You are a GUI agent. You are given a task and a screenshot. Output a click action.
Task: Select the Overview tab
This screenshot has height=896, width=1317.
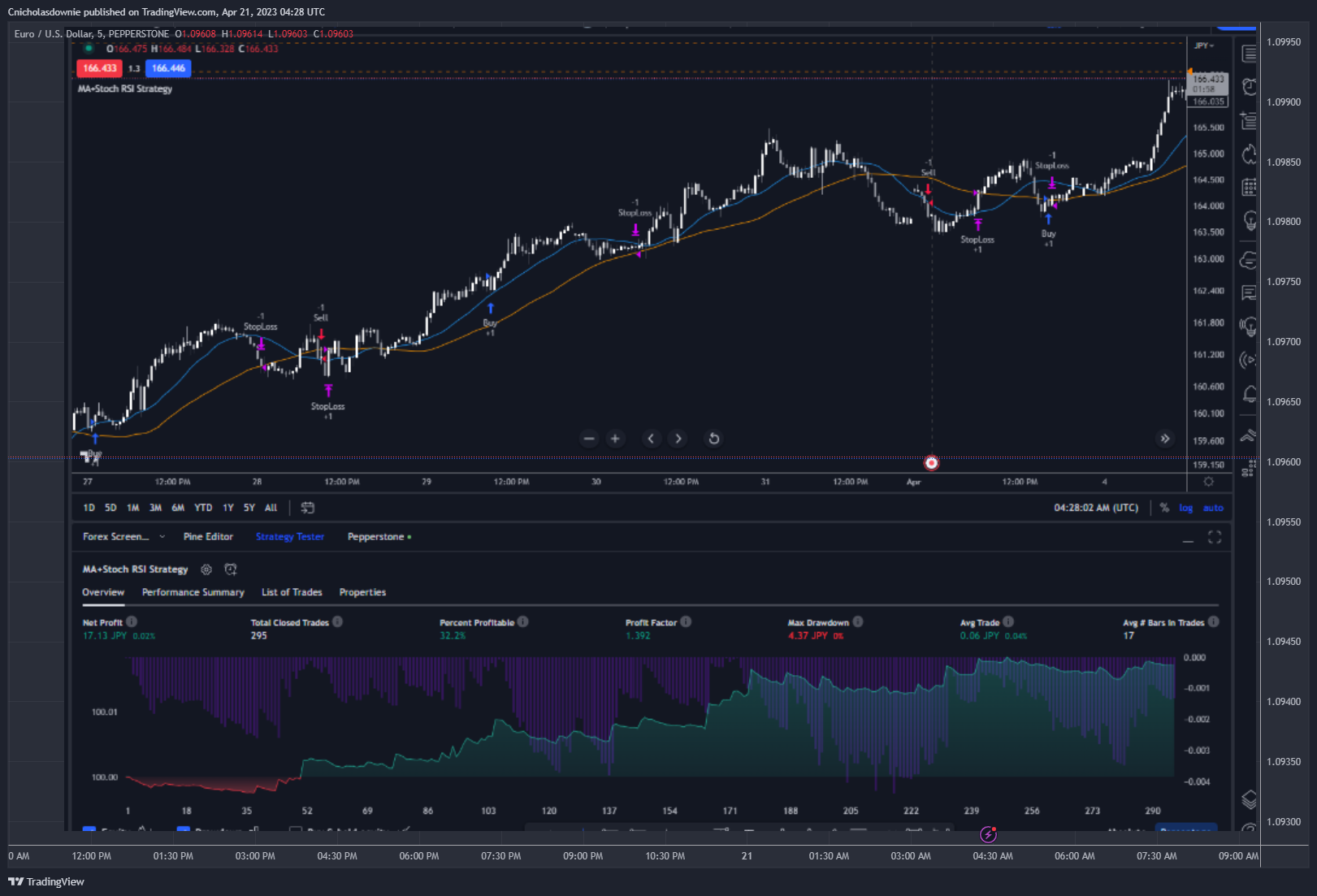click(x=103, y=592)
